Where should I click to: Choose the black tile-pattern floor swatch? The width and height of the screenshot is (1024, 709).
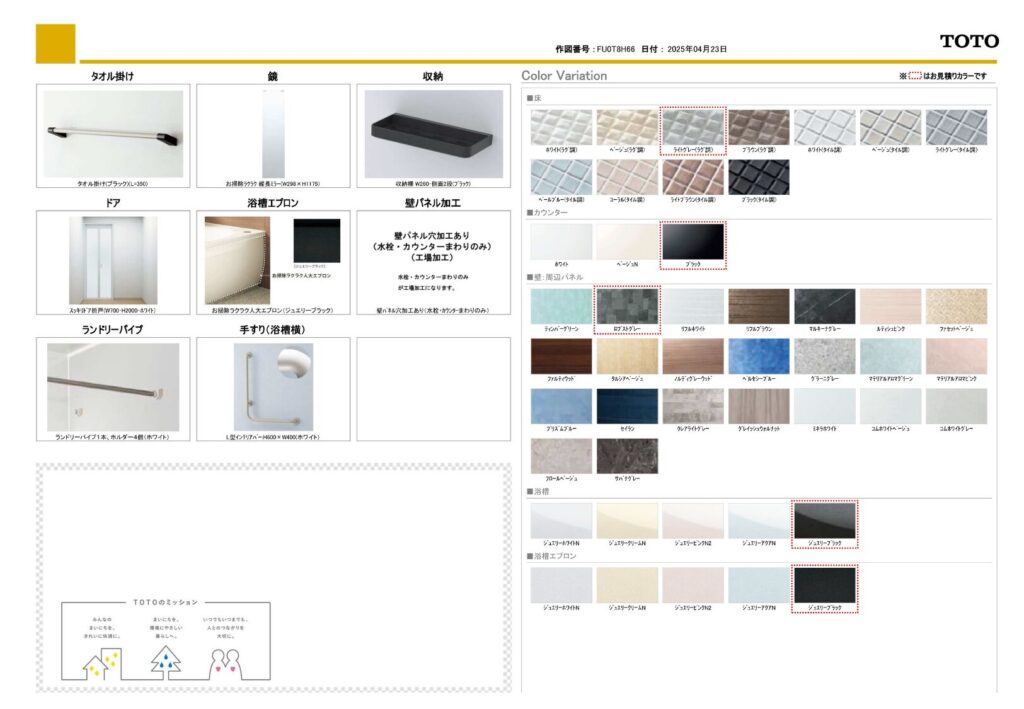758,177
